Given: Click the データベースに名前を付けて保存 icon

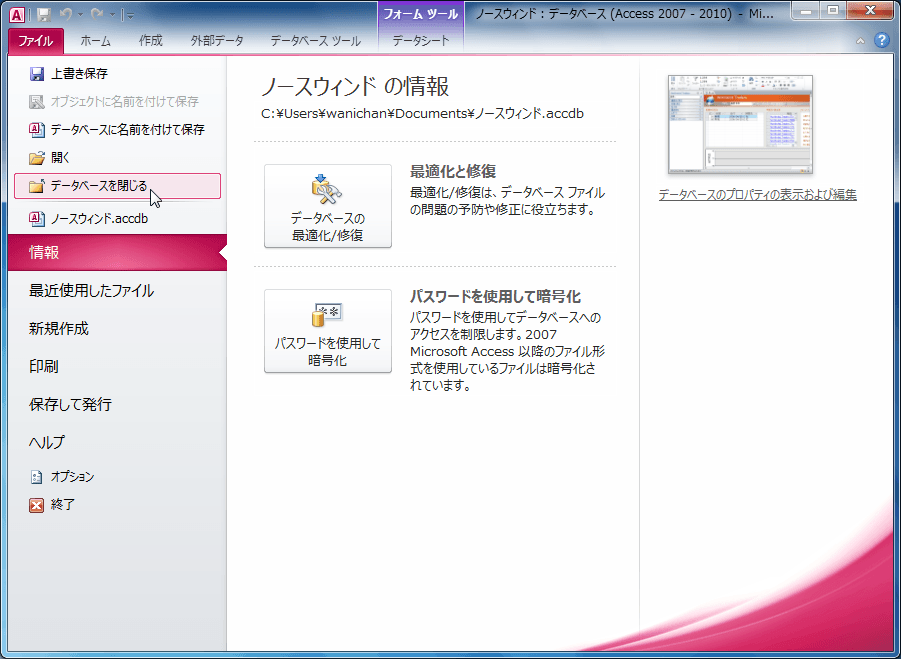Looking at the screenshot, I should (x=37, y=130).
